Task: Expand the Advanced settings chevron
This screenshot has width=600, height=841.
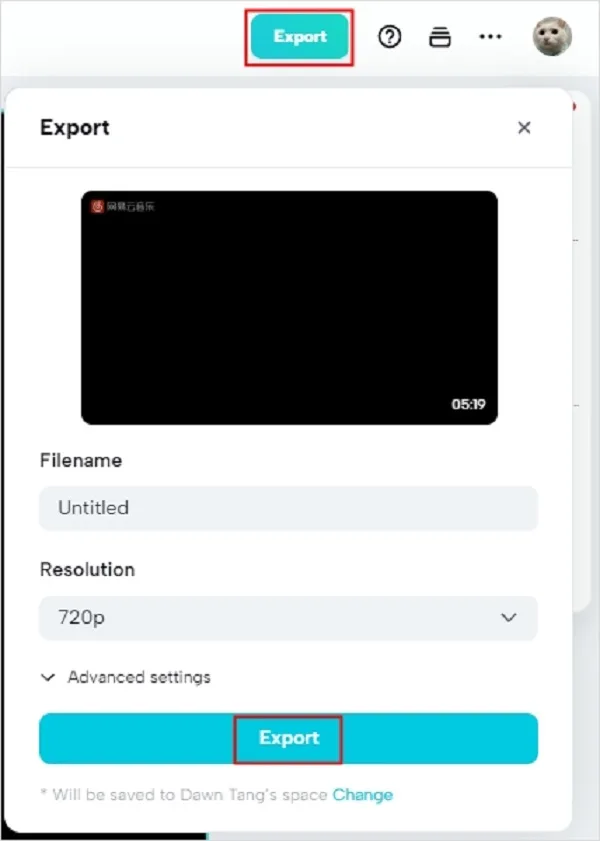Action: (x=48, y=677)
